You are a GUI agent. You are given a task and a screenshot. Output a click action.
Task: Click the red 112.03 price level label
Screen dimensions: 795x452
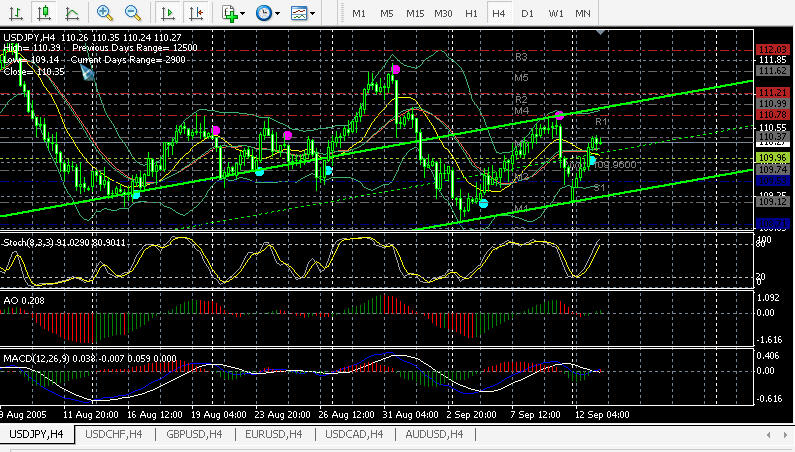[773, 49]
